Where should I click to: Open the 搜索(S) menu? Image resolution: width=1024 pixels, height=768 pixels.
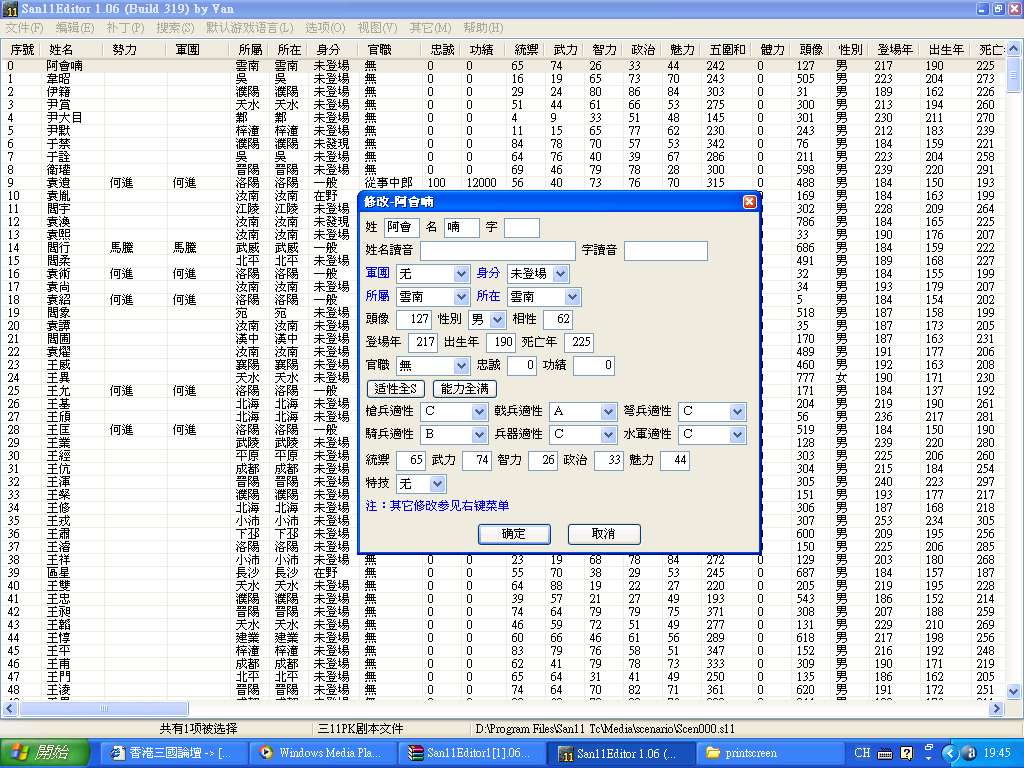[177, 28]
